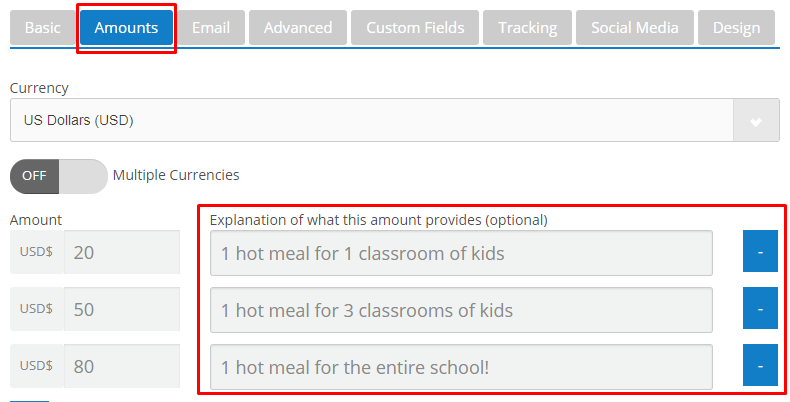The image size is (790, 402).
Task: Remove the 20 dollar amount row
Action: coord(760,253)
